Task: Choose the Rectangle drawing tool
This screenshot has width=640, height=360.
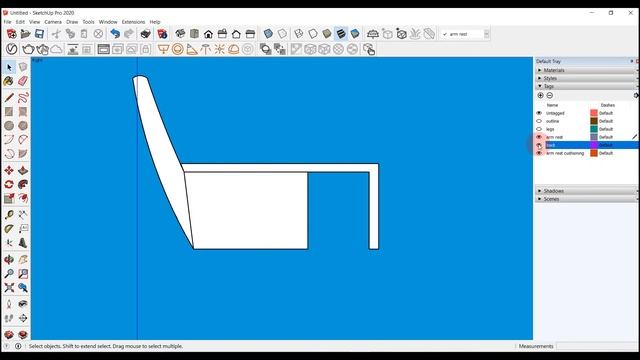Action: point(9,111)
